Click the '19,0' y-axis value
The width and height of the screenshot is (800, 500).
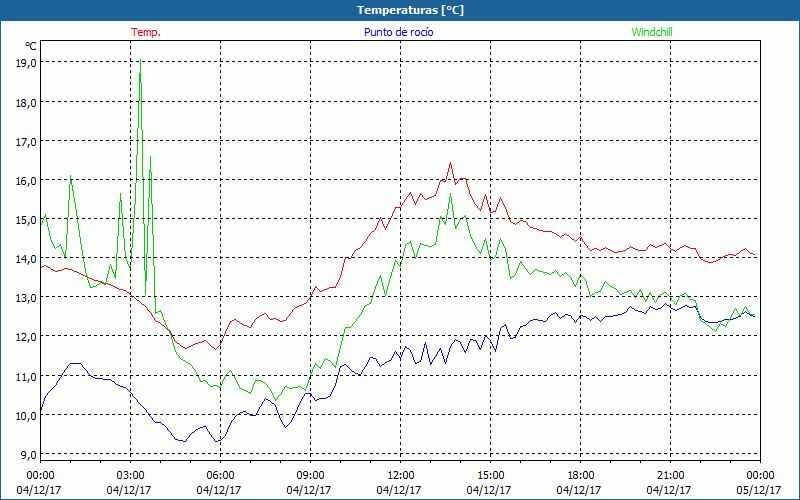tap(26, 63)
